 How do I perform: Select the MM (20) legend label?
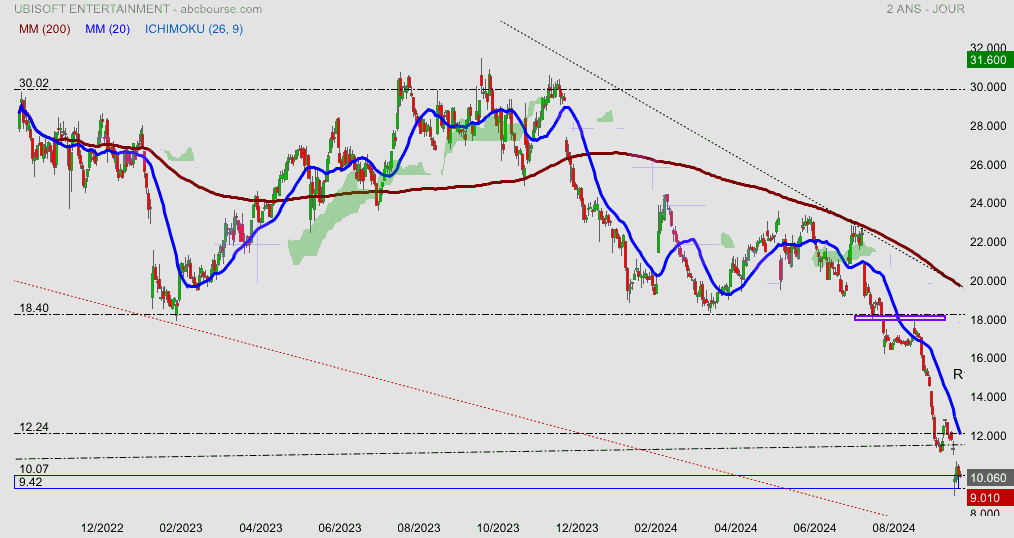107,29
